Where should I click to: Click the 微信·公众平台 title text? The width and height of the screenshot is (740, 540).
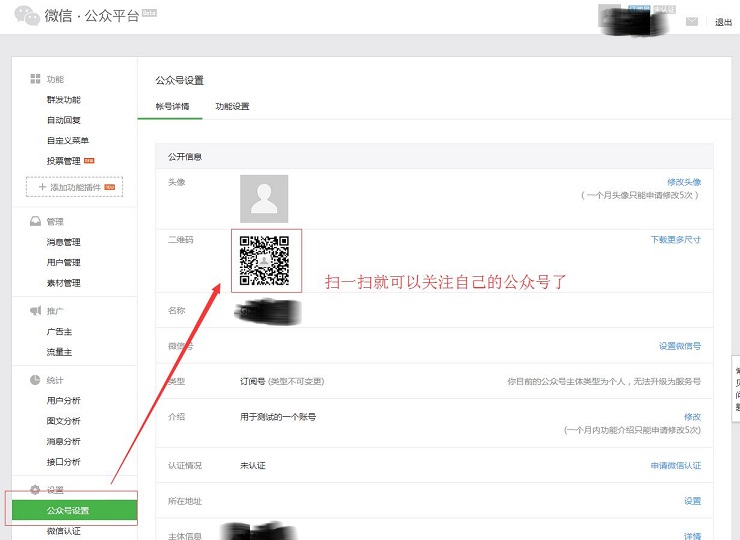coord(92,16)
